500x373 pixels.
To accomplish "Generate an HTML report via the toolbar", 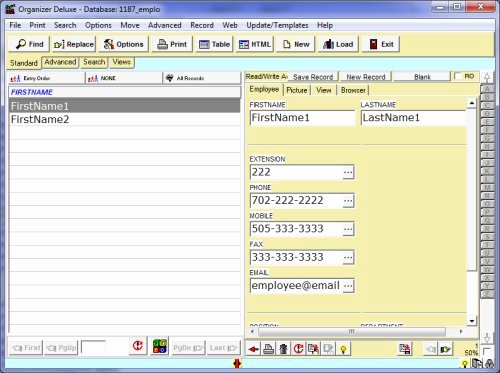I will (255, 44).
